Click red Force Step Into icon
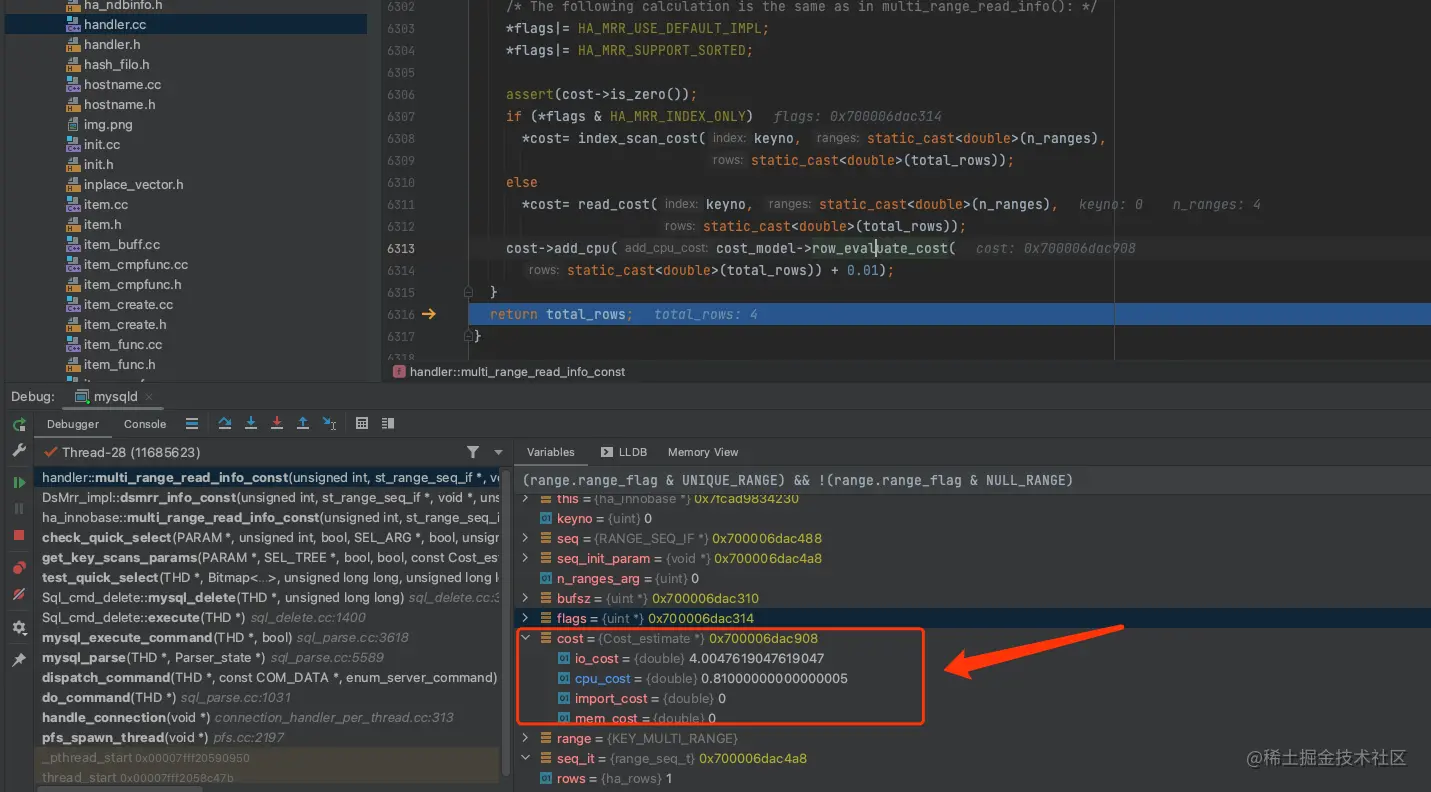 pyautogui.click(x=277, y=424)
